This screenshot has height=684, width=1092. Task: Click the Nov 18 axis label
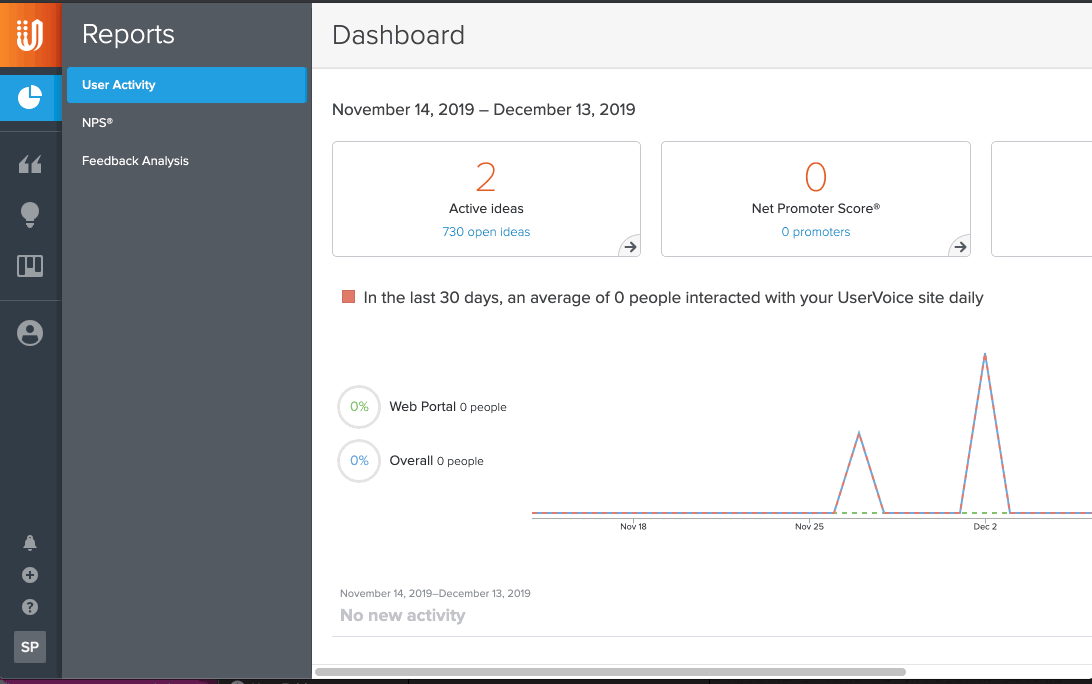click(x=633, y=527)
